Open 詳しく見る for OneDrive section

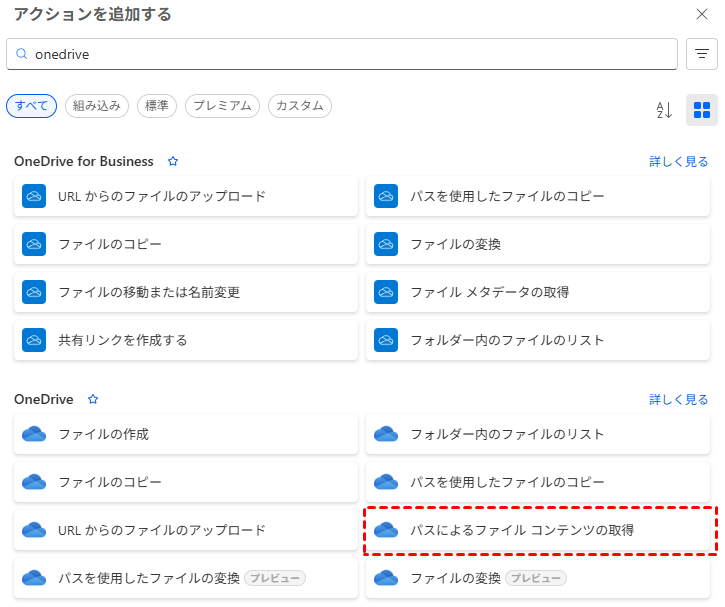(678, 399)
